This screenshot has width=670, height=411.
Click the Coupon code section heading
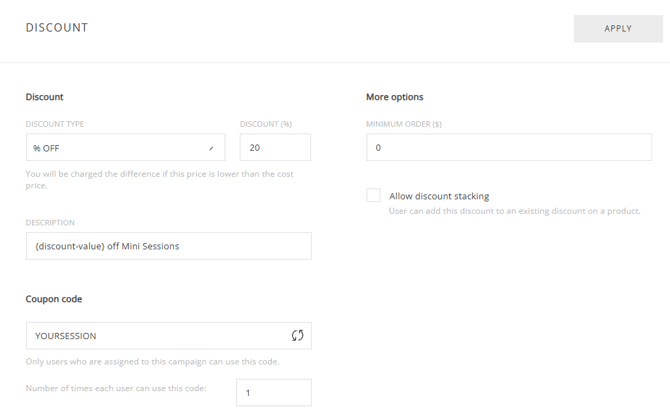54,299
